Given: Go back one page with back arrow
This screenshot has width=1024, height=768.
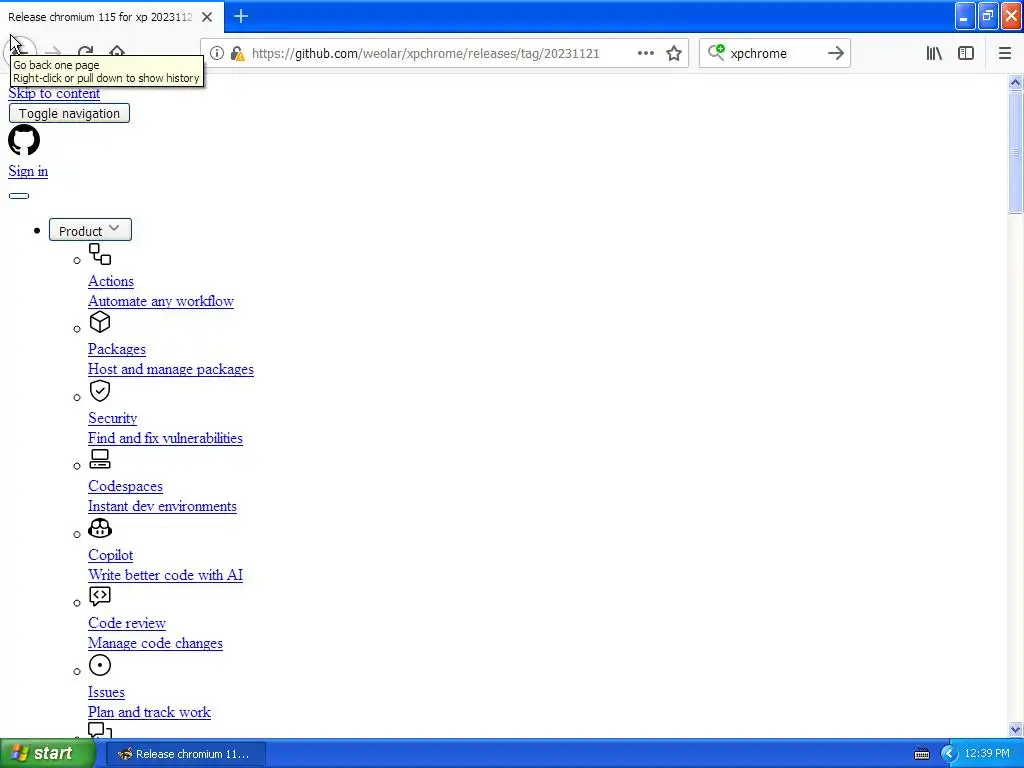Looking at the screenshot, I should (20, 52).
